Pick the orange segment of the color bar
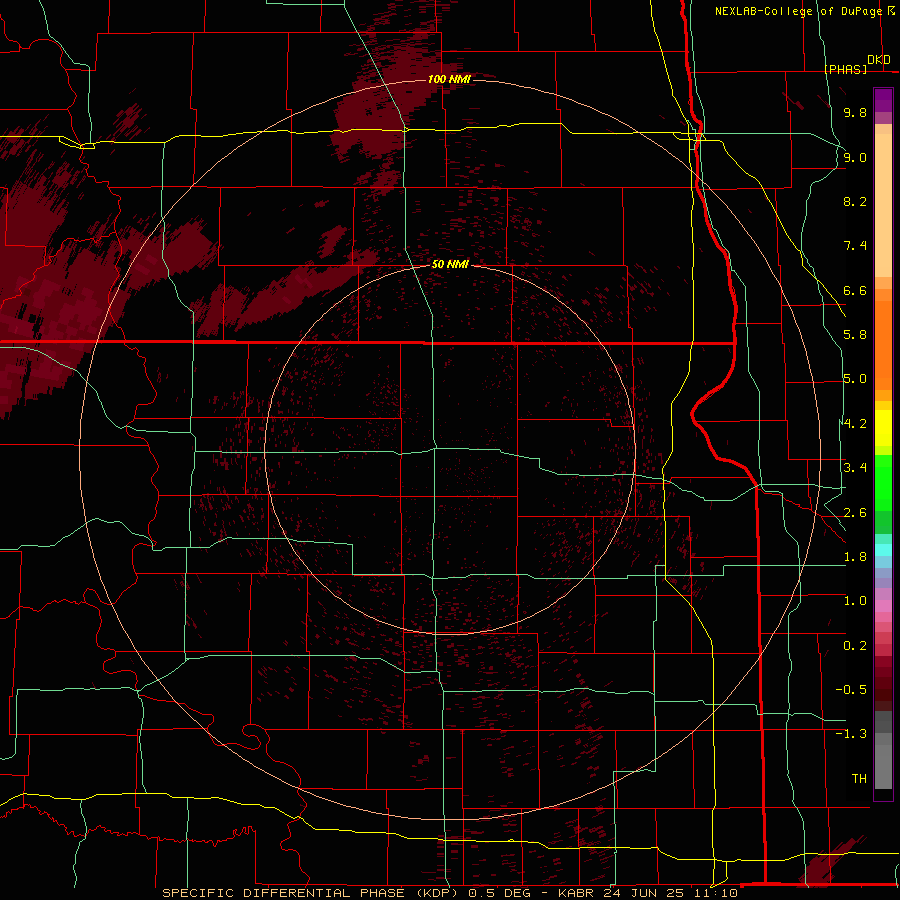The height and width of the screenshot is (900, 900). (883, 339)
